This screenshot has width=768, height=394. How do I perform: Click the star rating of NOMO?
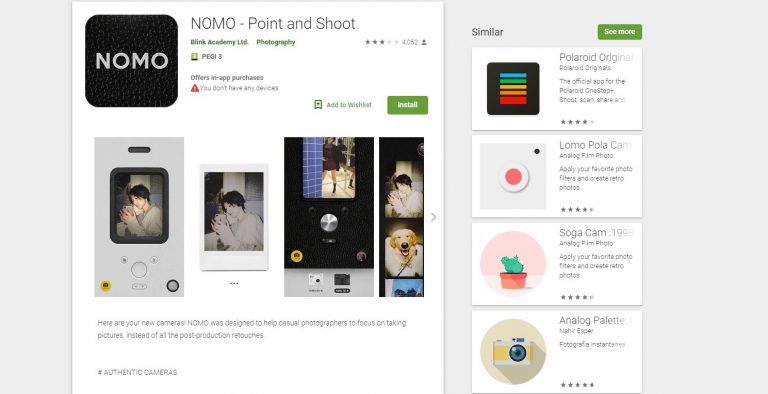382,42
